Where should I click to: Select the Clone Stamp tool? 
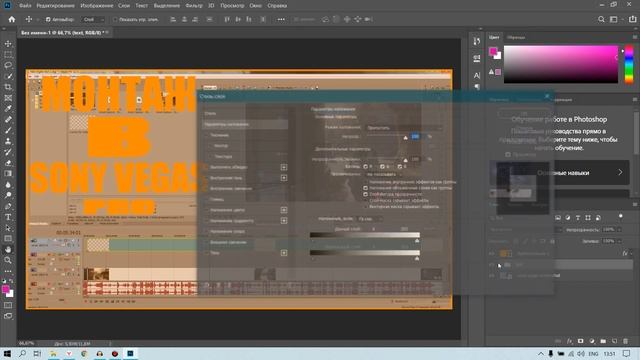click(x=8, y=141)
